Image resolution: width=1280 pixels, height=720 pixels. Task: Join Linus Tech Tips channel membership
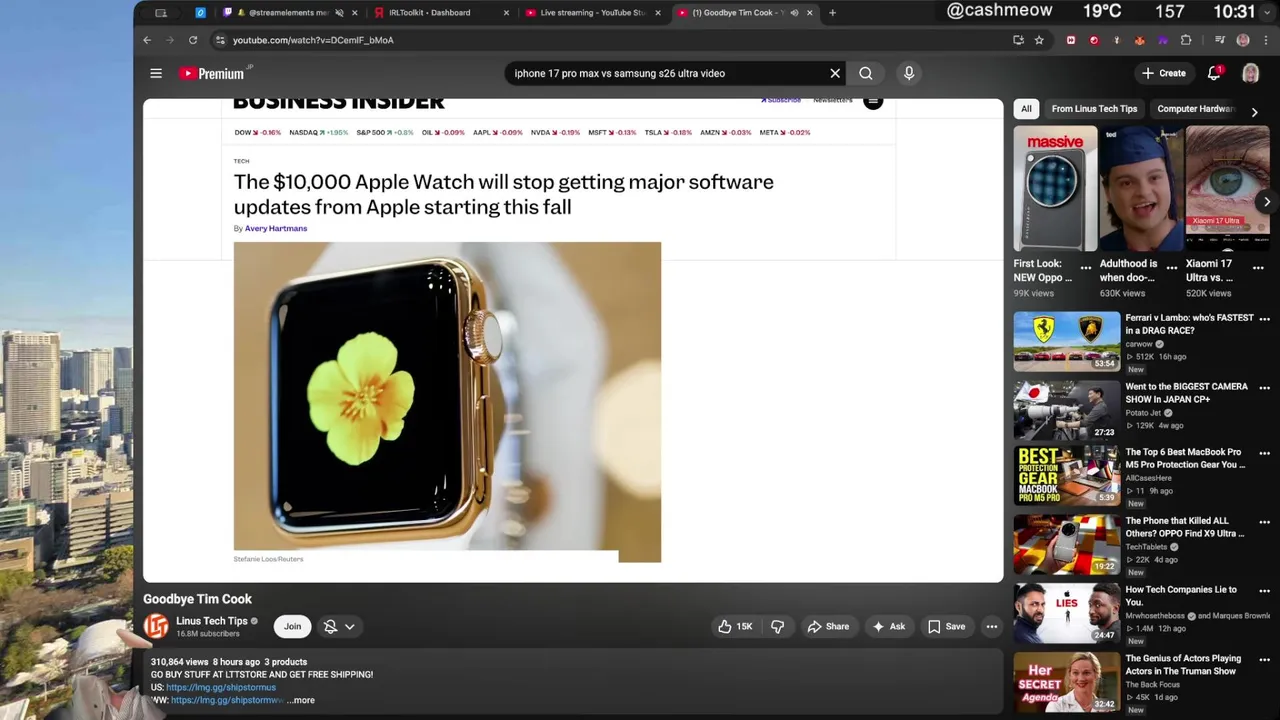292,627
